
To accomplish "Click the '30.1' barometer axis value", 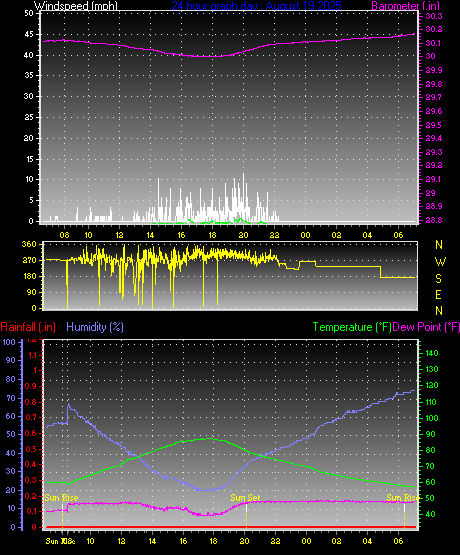I will (x=433, y=43).
